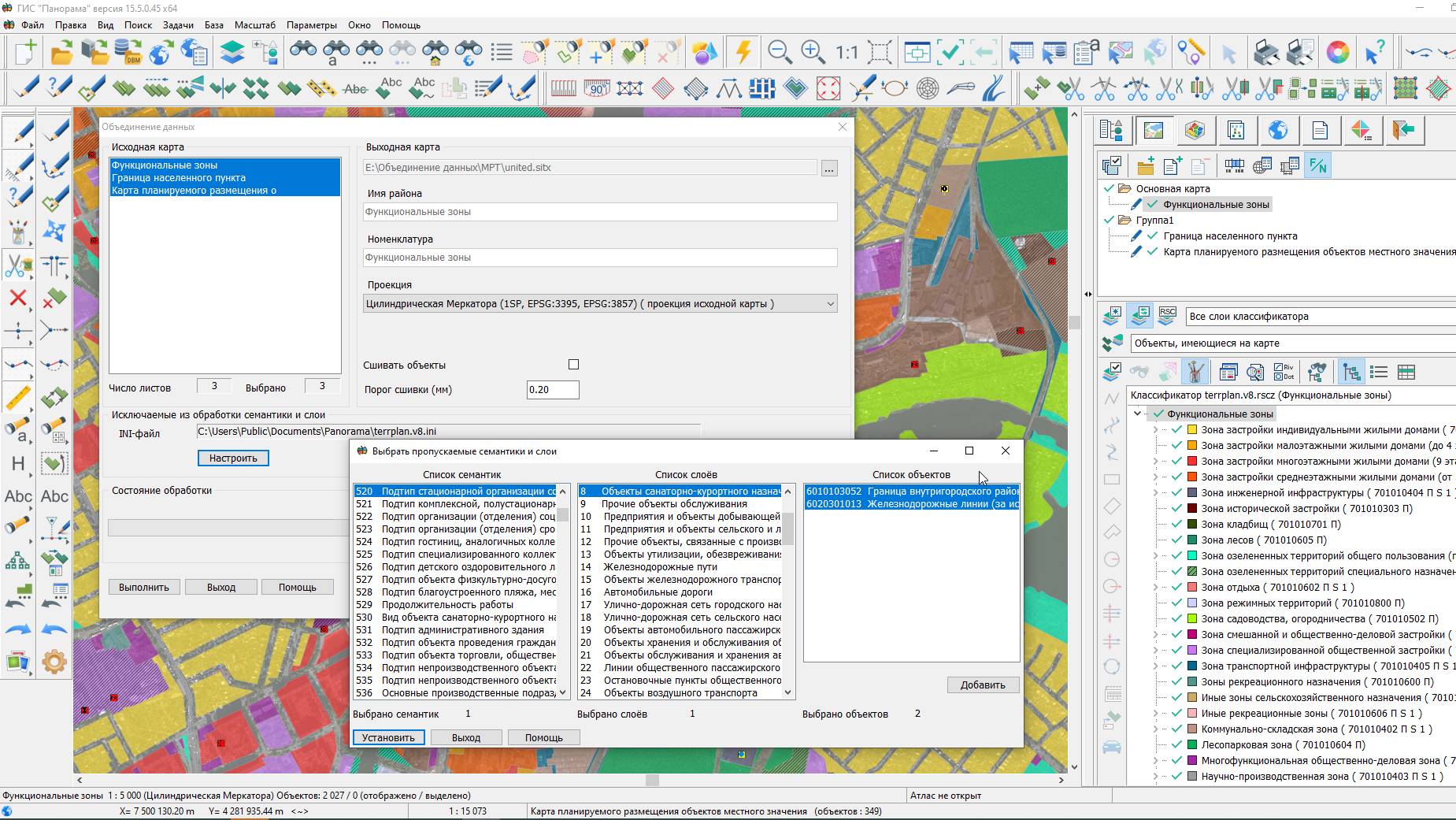Collapse the Функциональные зоны classifier tree
This screenshot has width=1456, height=820.
click(1138, 414)
